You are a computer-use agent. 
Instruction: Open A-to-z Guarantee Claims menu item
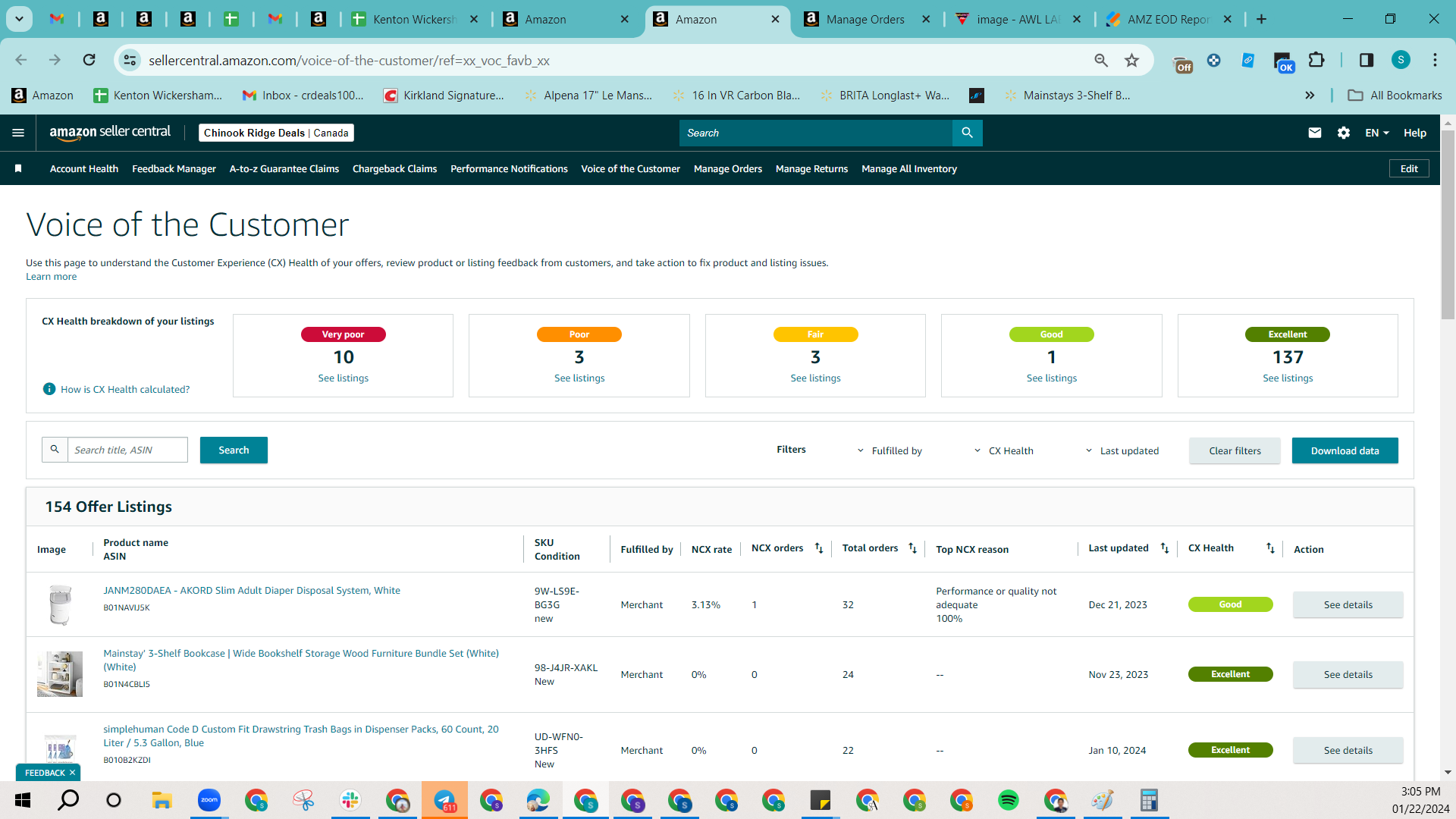coord(284,168)
